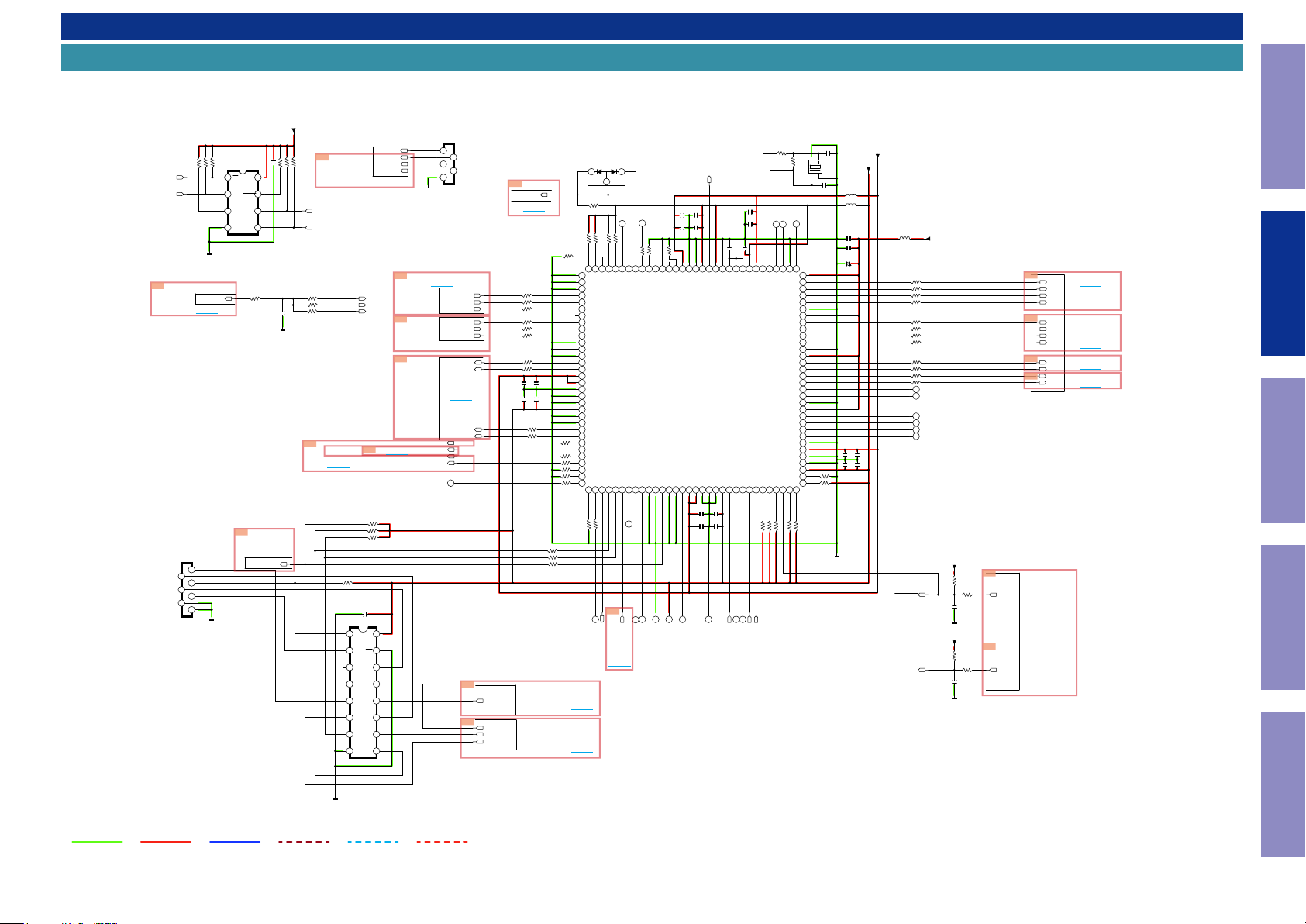1306x924 pixels.
Task: Click the seven-pin connector at lower left
Action: click(x=187, y=590)
